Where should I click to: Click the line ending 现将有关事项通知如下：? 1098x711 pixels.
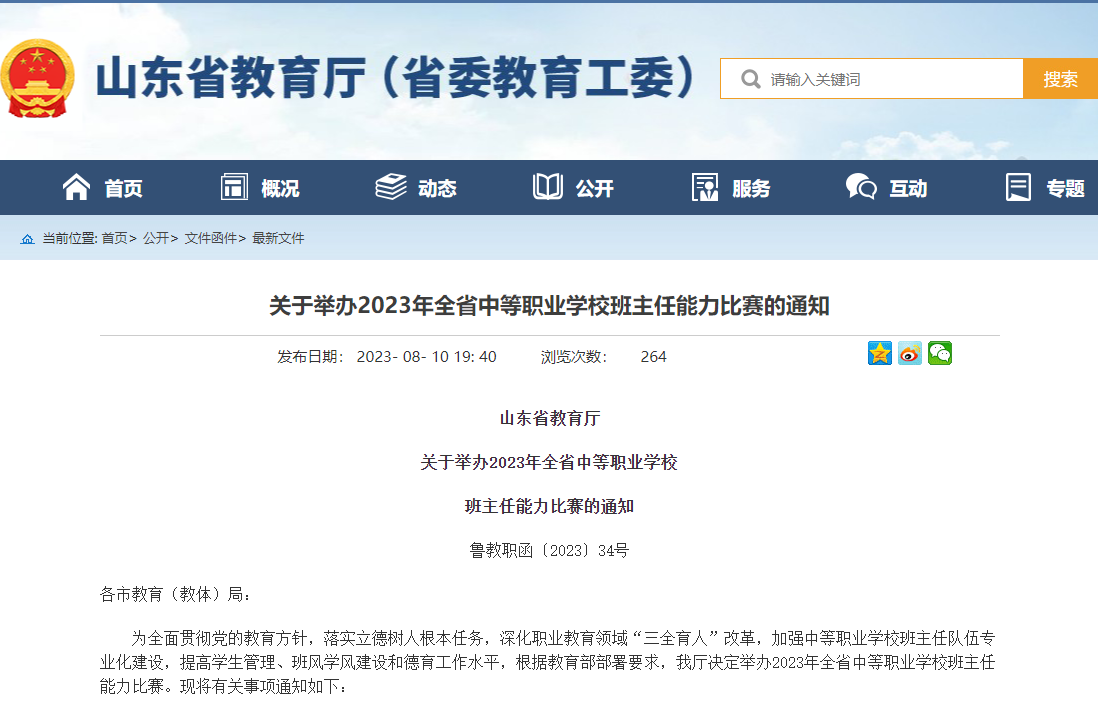pos(223,686)
